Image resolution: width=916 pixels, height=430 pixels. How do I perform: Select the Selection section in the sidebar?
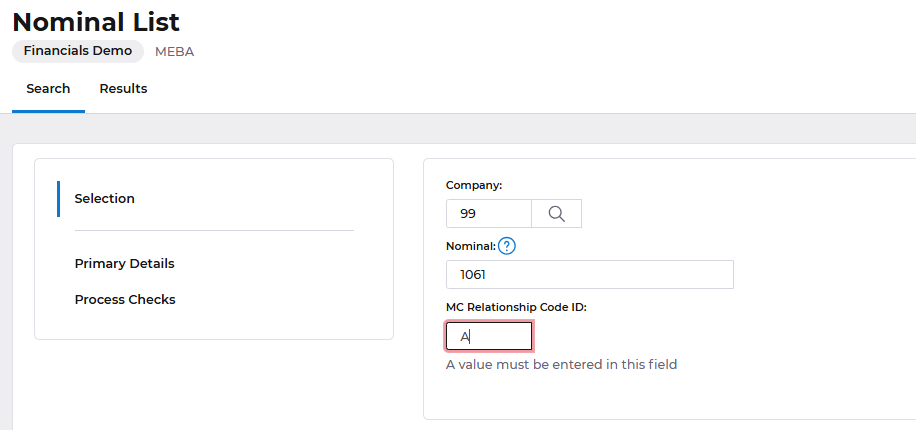(x=105, y=199)
